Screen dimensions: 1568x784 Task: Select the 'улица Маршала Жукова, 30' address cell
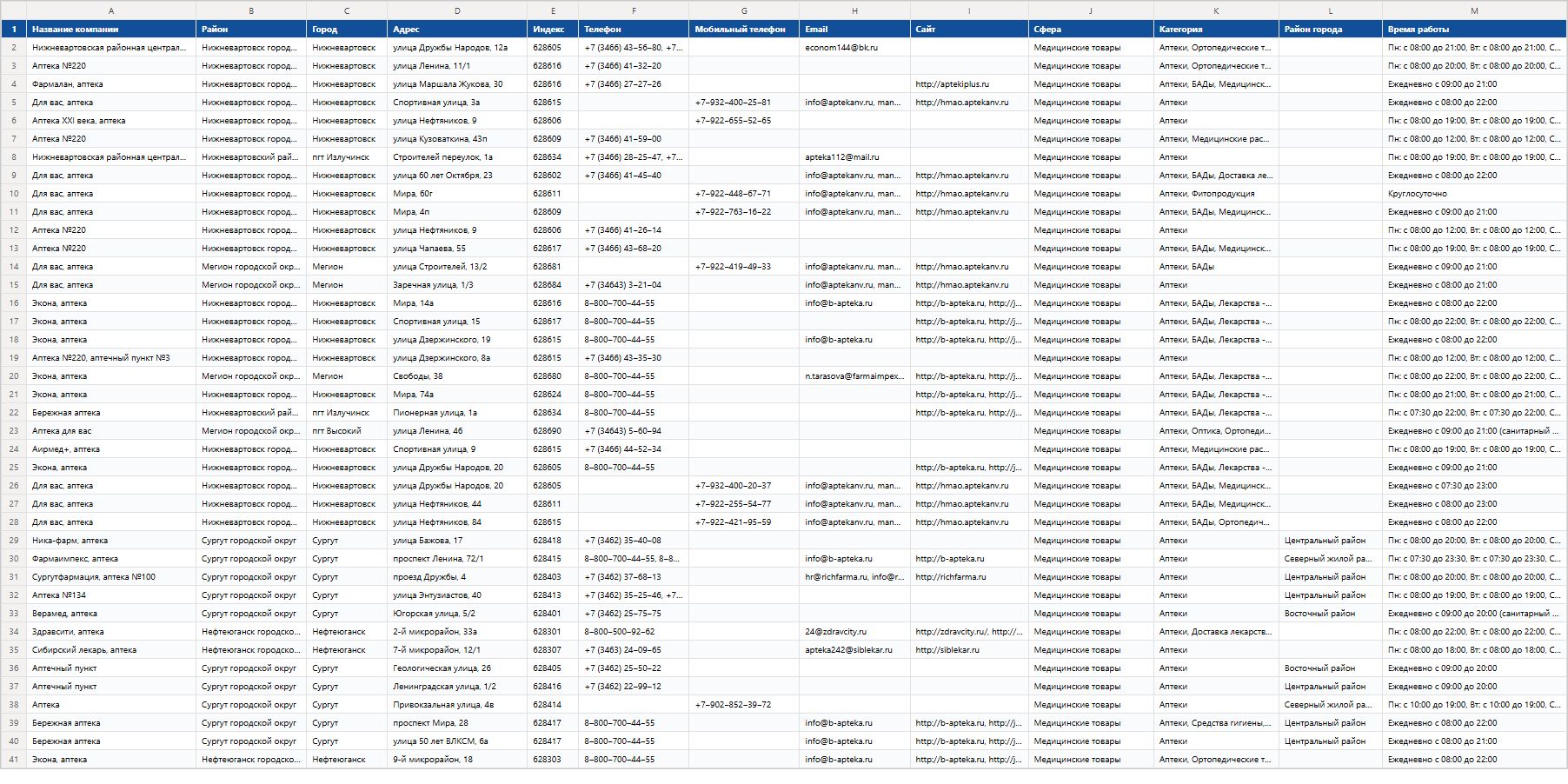(x=457, y=84)
